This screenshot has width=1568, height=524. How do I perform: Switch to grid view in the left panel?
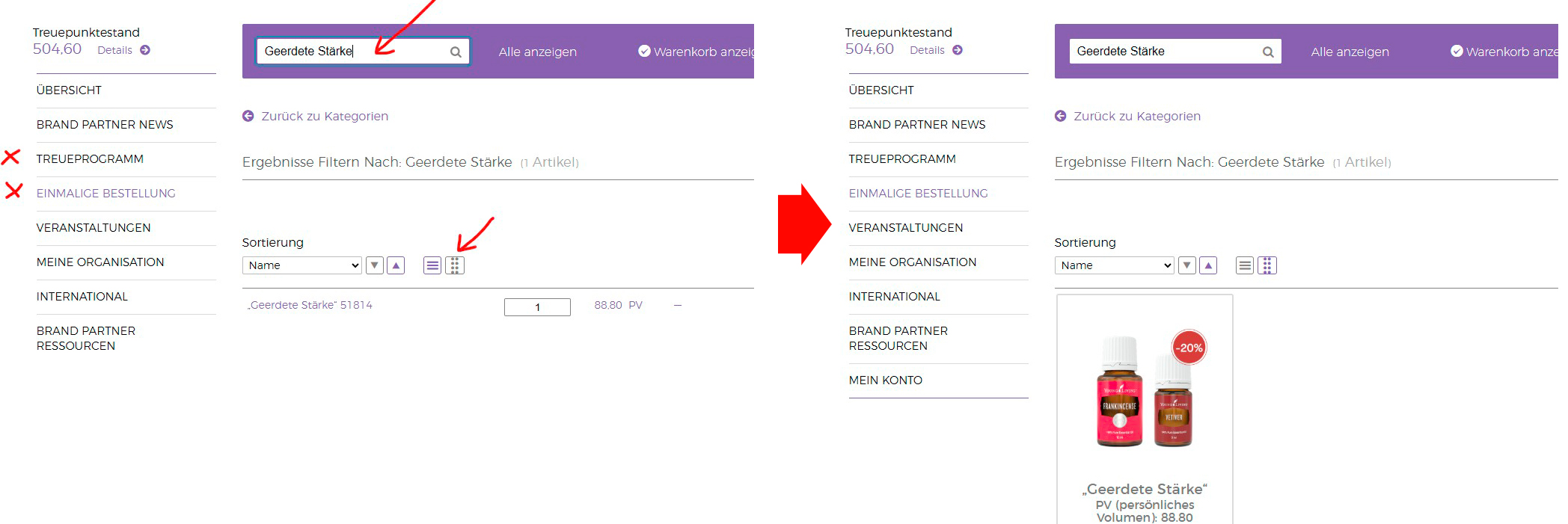click(x=455, y=265)
